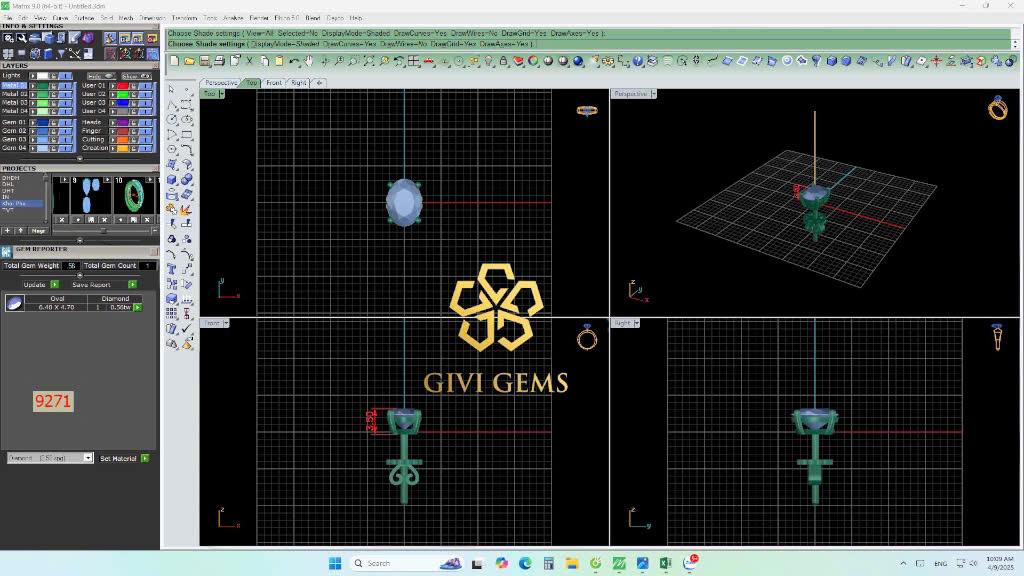
Task: Click the Text T tool icon
Action: coord(172,269)
